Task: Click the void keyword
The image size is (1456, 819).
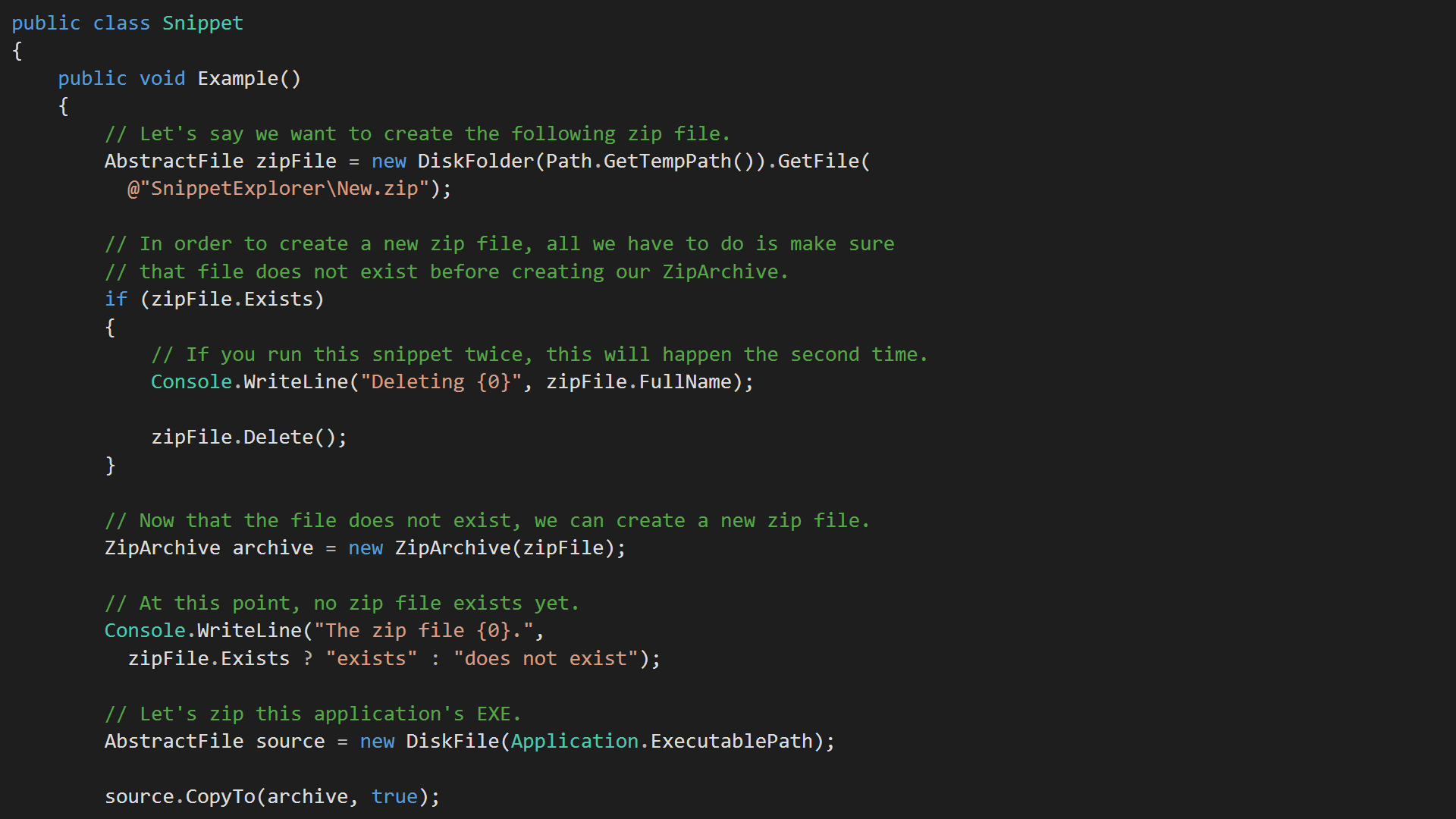Action: [x=162, y=79]
